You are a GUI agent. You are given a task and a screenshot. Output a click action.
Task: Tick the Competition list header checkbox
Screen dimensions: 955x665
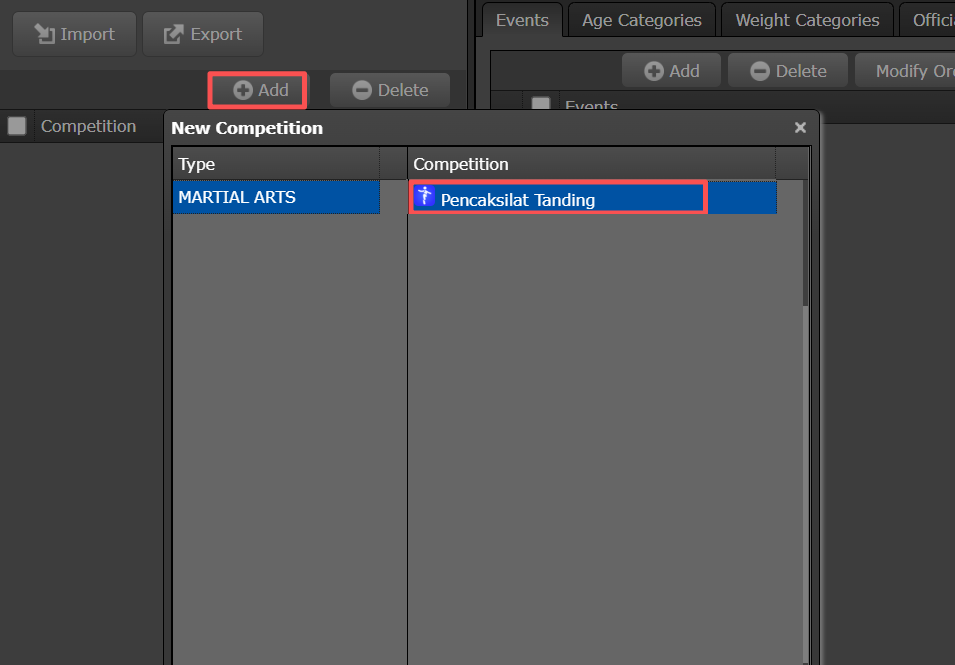point(16,126)
